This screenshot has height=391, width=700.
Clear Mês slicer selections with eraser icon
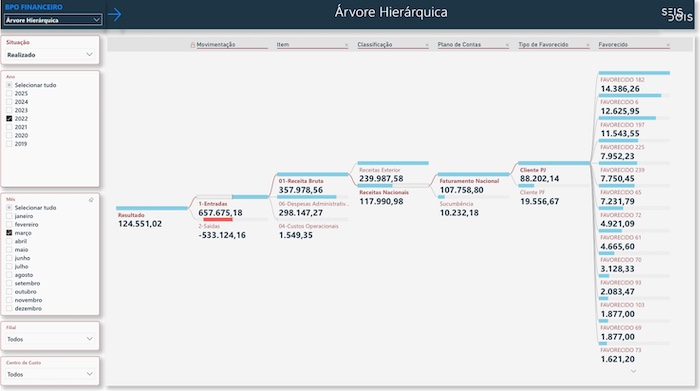point(91,200)
